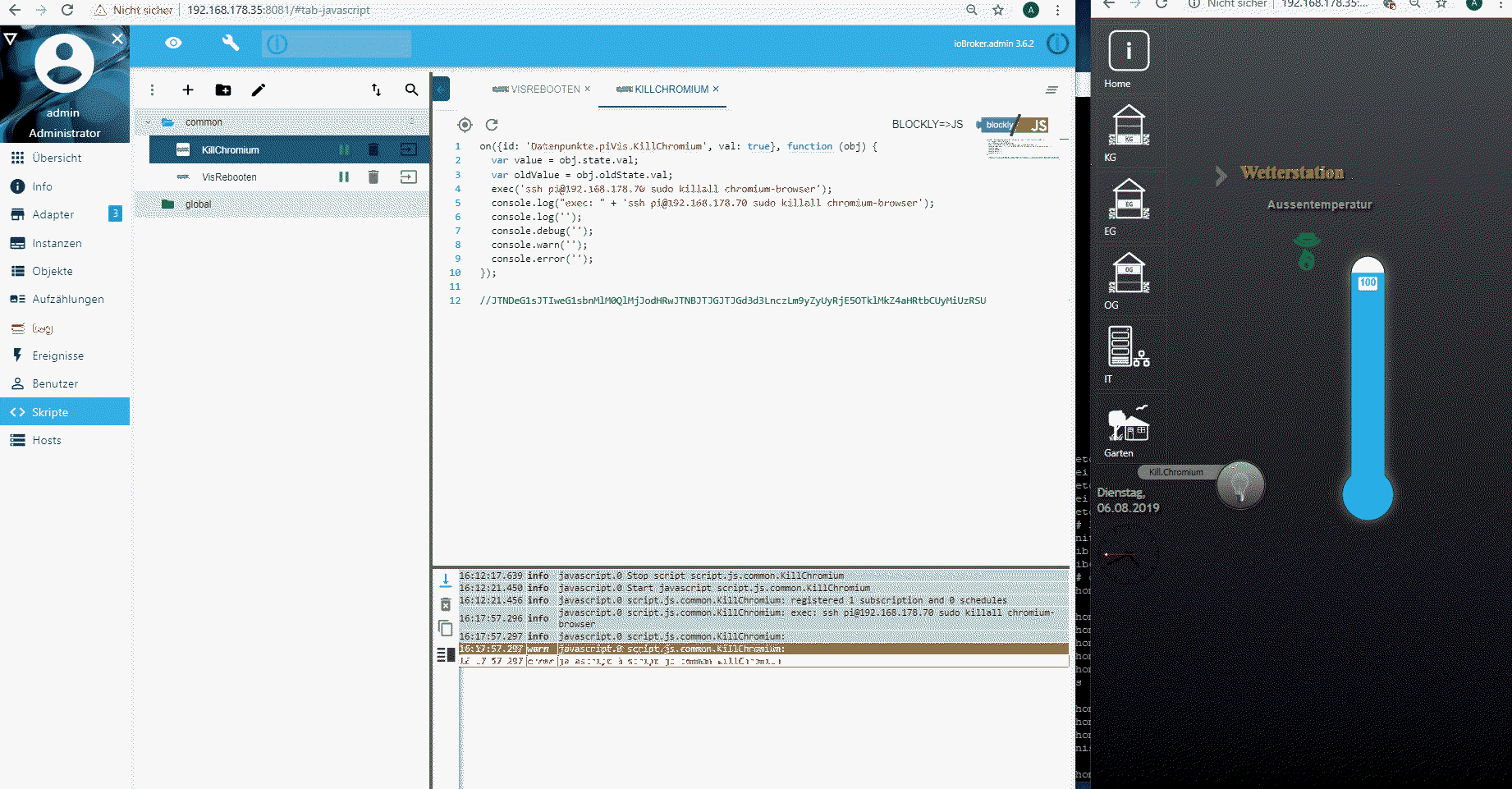Go to Objekte page
Screen dimensions: 1512x789
[65, 271]
